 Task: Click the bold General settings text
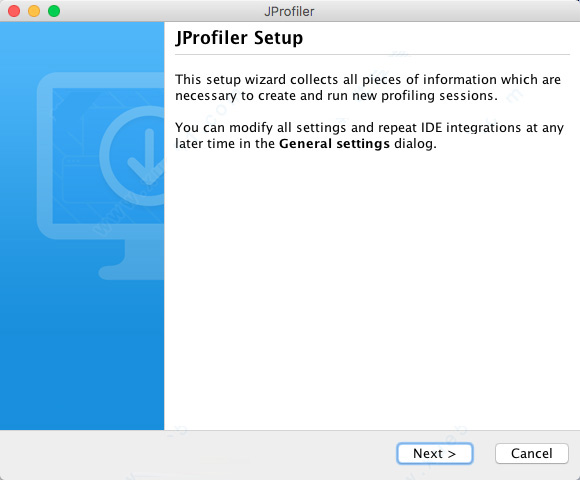pos(334,143)
